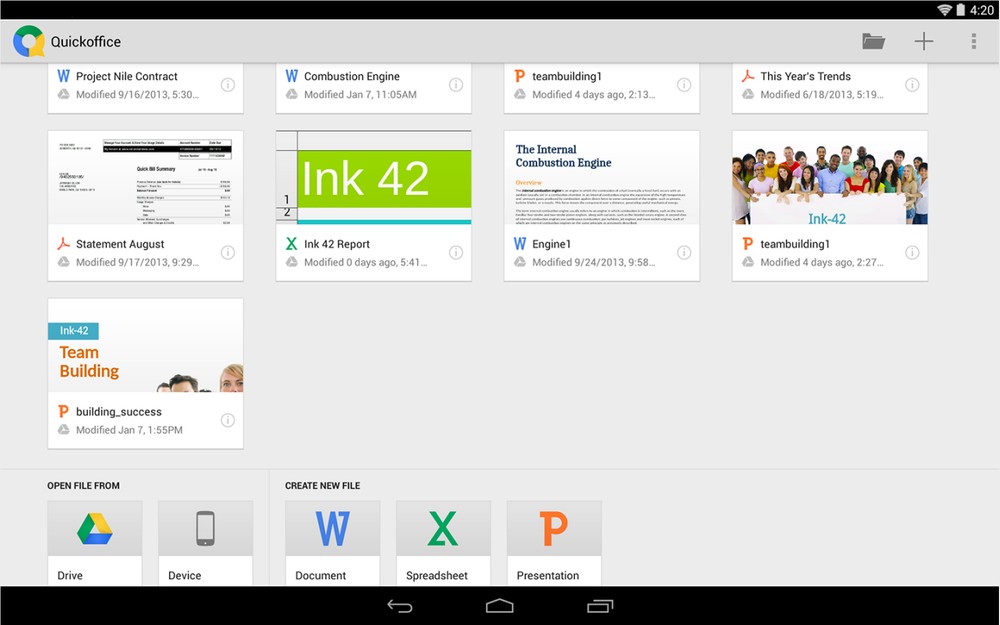The image size is (1000, 625).
Task: Create a new Document file
Action: coord(332,543)
